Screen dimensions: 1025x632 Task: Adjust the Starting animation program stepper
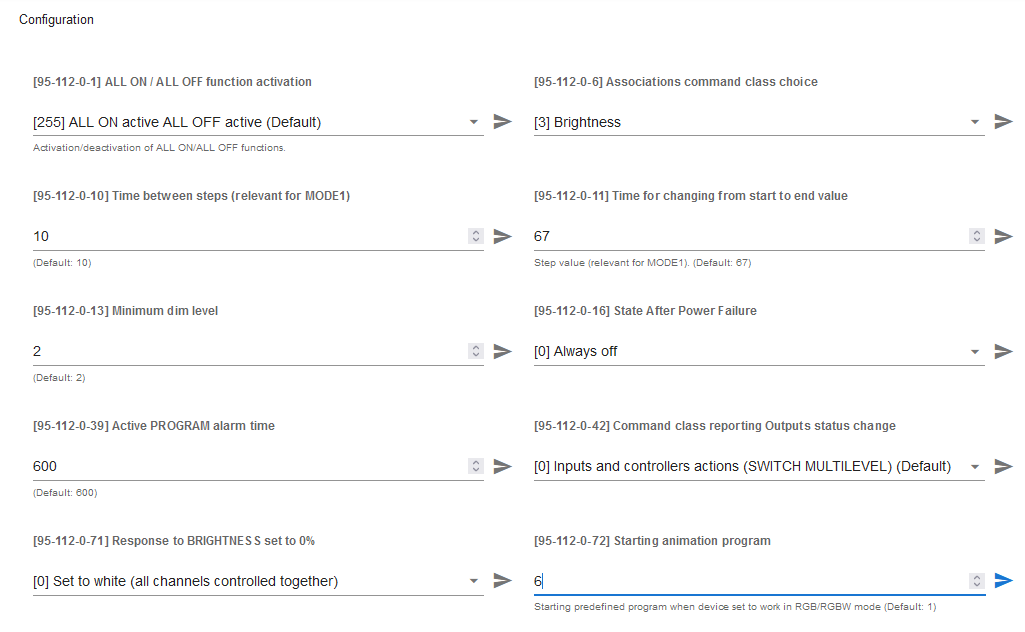(x=977, y=580)
